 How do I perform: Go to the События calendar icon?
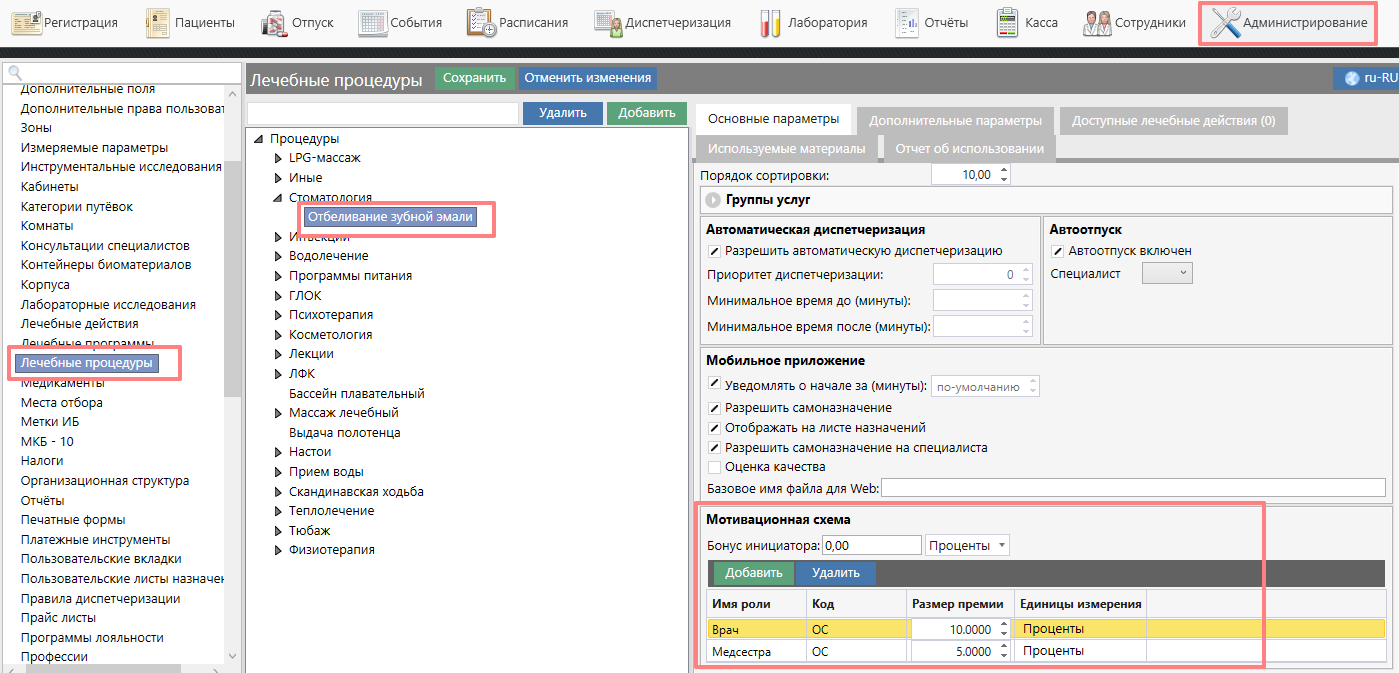point(373,22)
